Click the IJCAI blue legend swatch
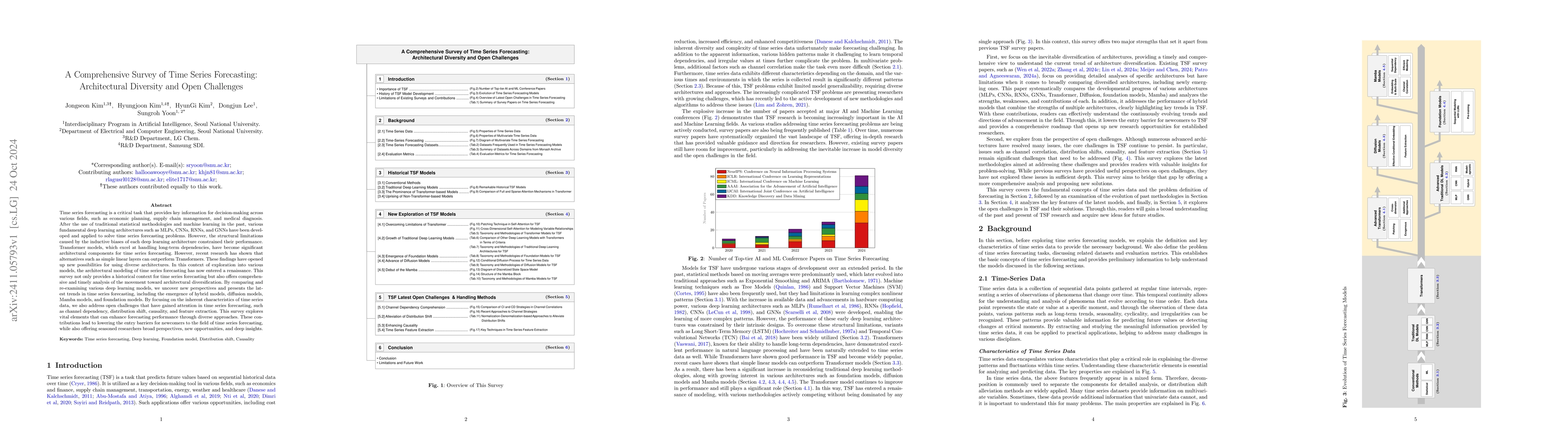This screenshot has height=444, width=1568. point(721,191)
